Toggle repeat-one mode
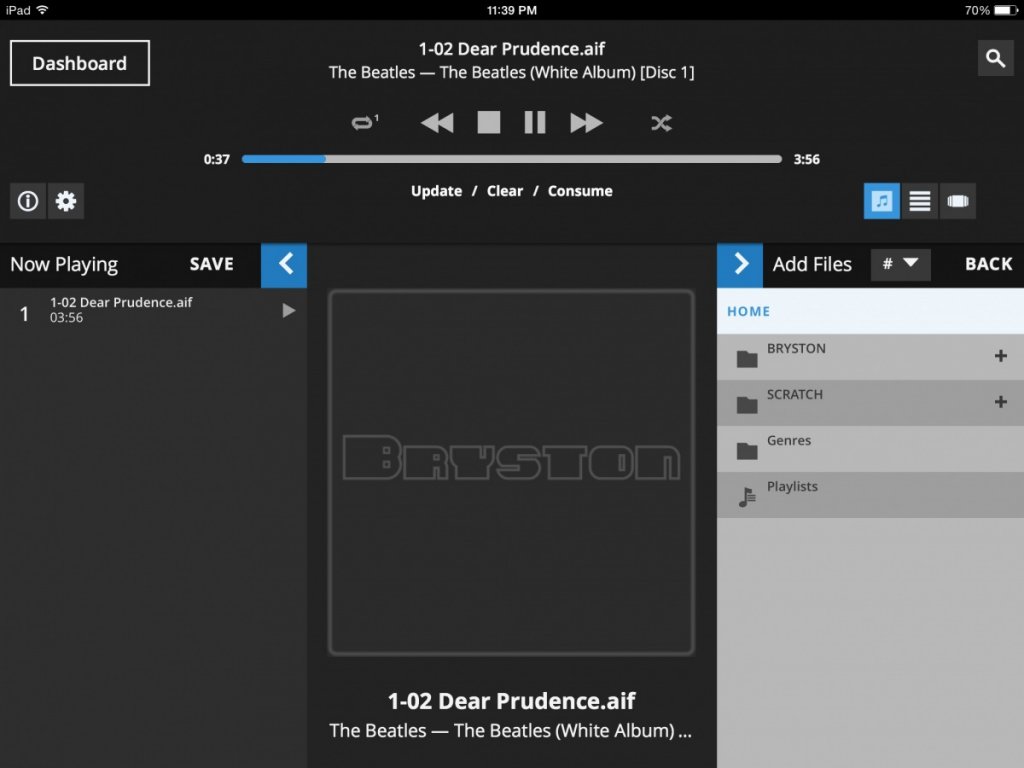Image resolution: width=1024 pixels, height=768 pixels. pos(364,122)
